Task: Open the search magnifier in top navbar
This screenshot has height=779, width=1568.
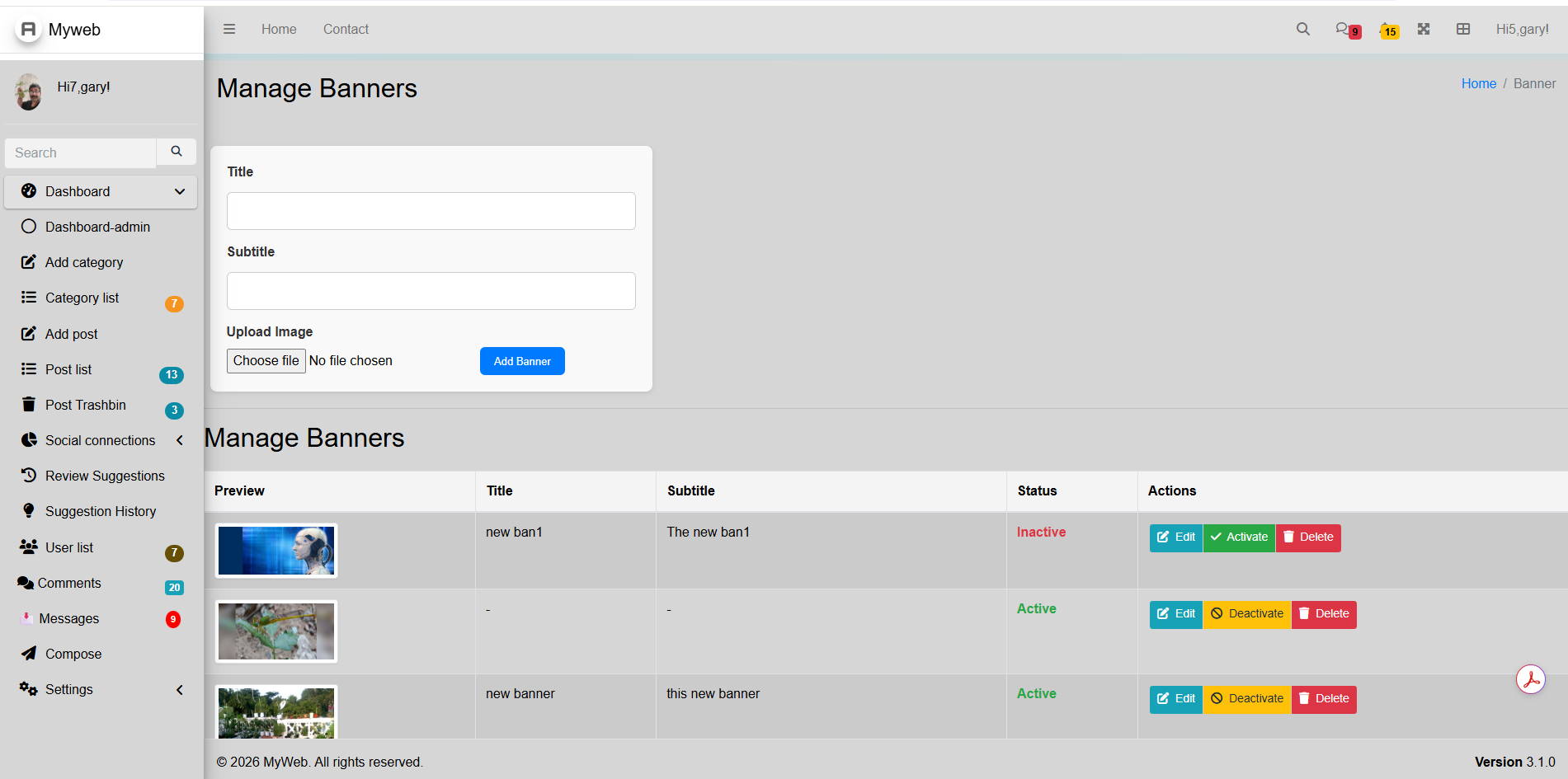Action: 1303,29
